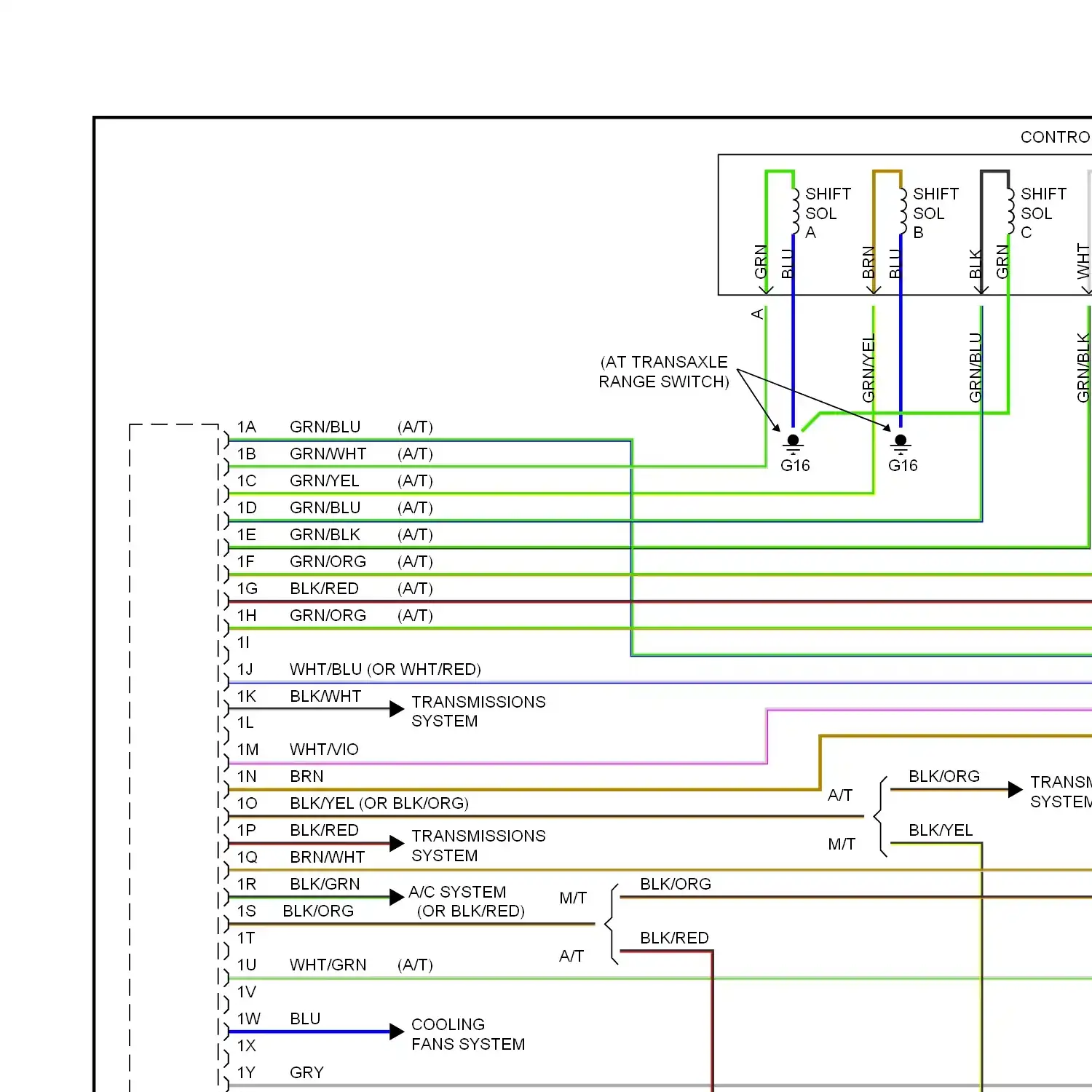Click the SHIFT SOL B coil symbol
Screen dimensions: 1092x1092
click(903, 210)
